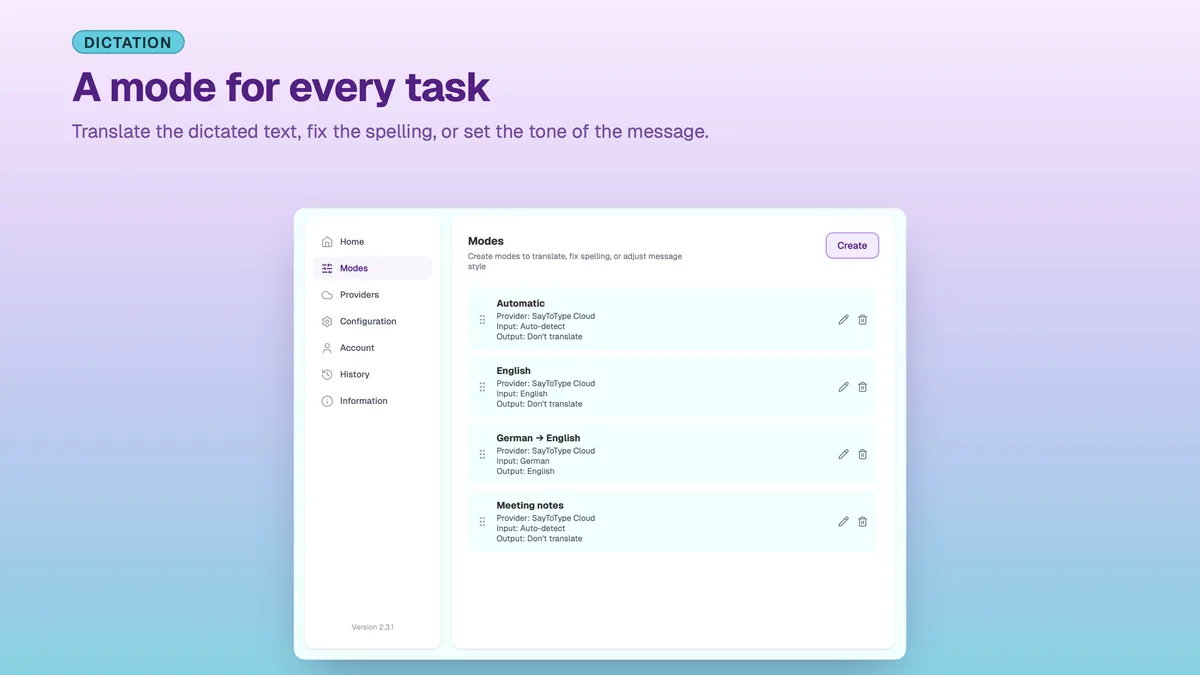1200x675 pixels.
Task: Click 'Output: English' in German → English card
Action: 525,471
